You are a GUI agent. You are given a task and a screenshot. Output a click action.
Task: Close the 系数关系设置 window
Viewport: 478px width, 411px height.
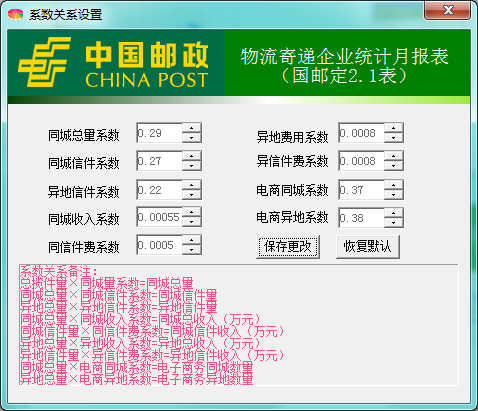pyautogui.click(x=447, y=10)
